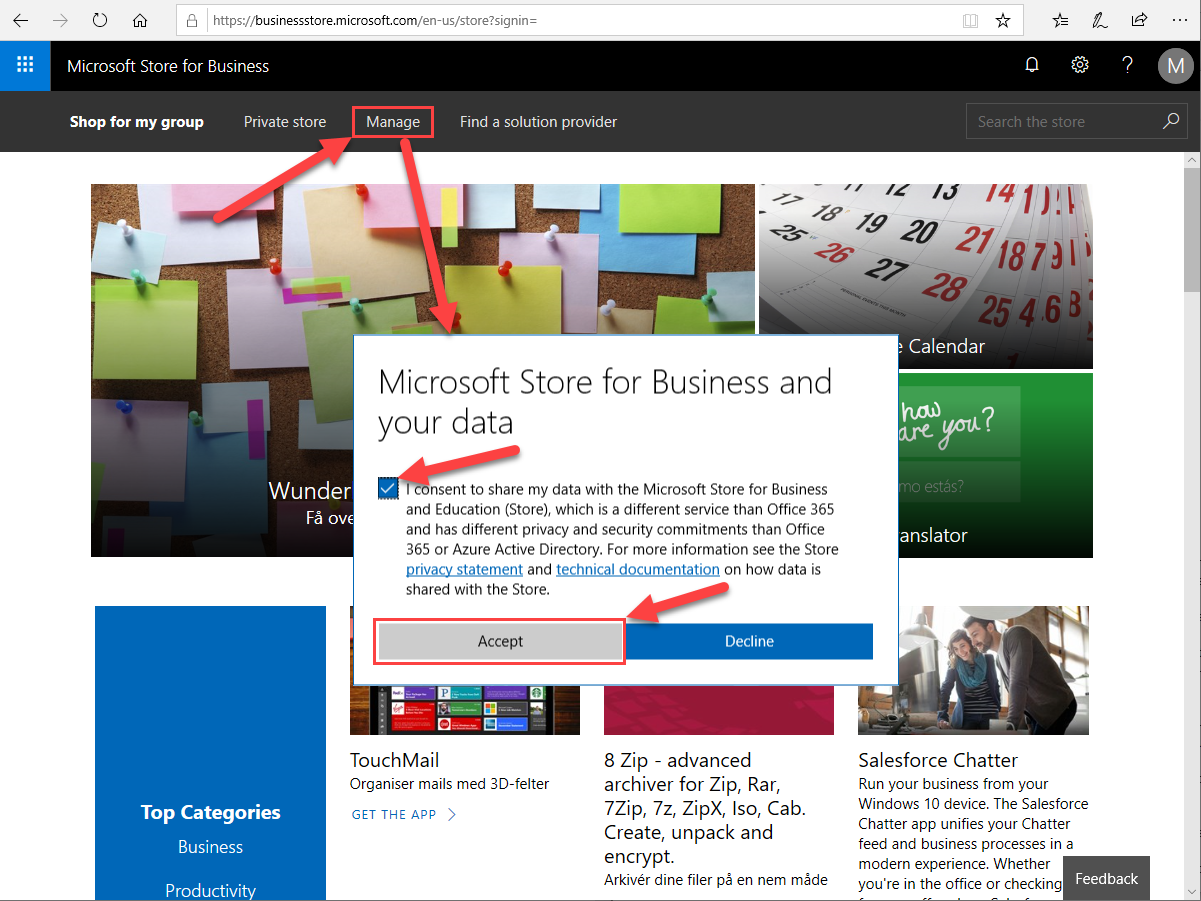The image size is (1201, 901).
Task: Open the account avatar marked M
Action: click(x=1175, y=66)
